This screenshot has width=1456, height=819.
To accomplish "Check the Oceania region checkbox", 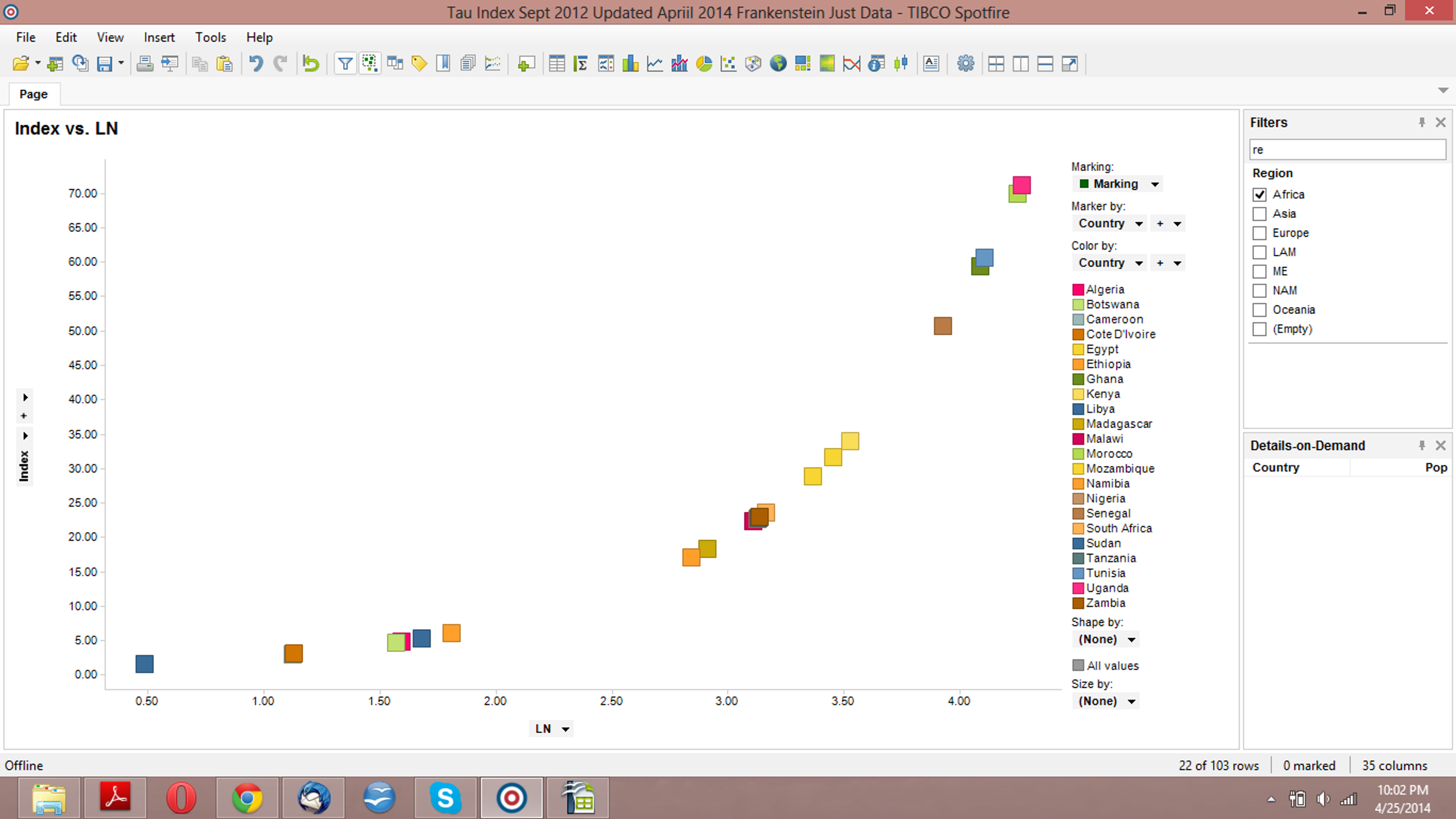I will pos(1259,310).
